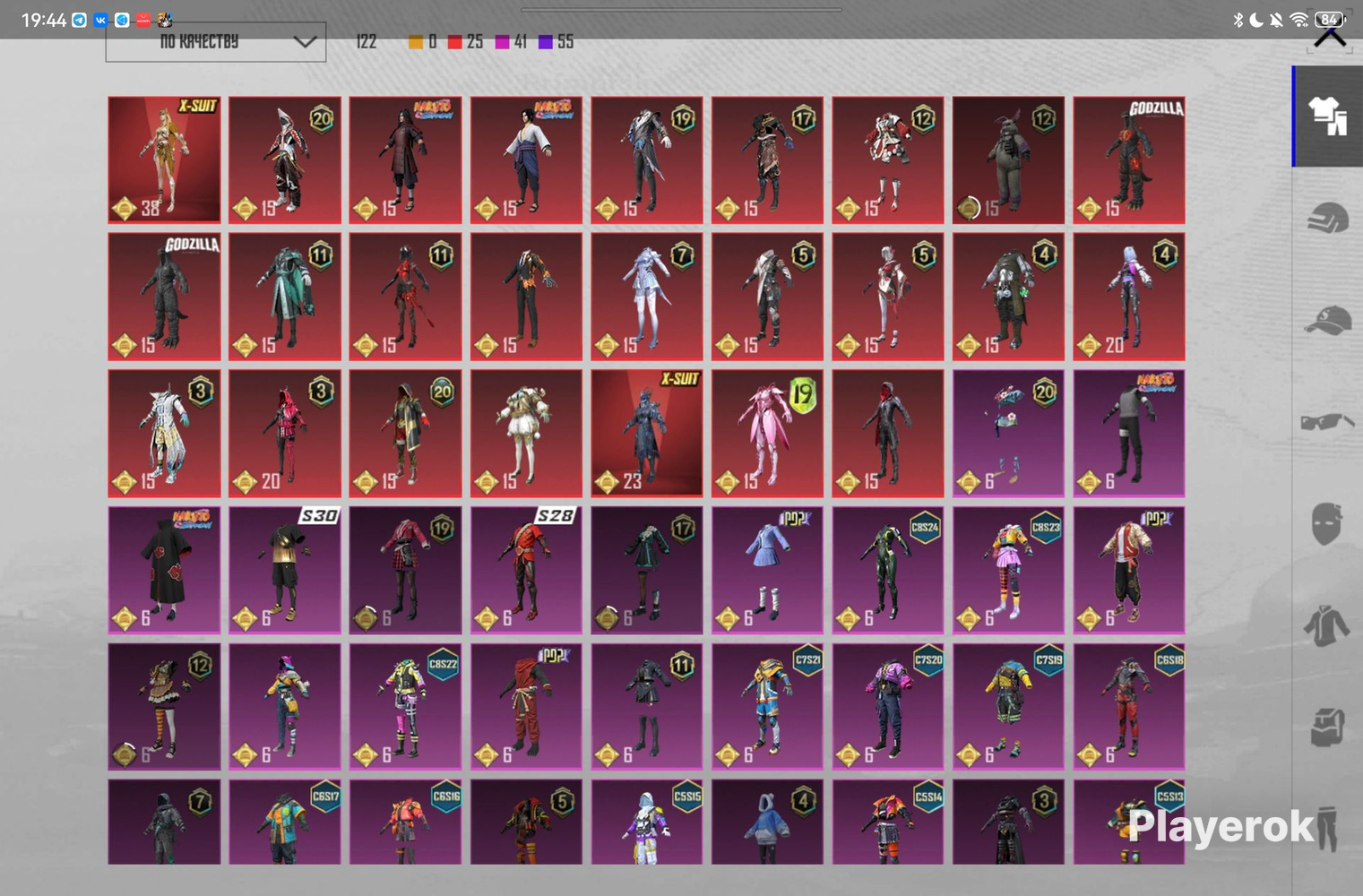The height and width of the screenshot is (896, 1363).
Task: Tap the Wi-Fi status icon
Action: click(x=1298, y=20)
